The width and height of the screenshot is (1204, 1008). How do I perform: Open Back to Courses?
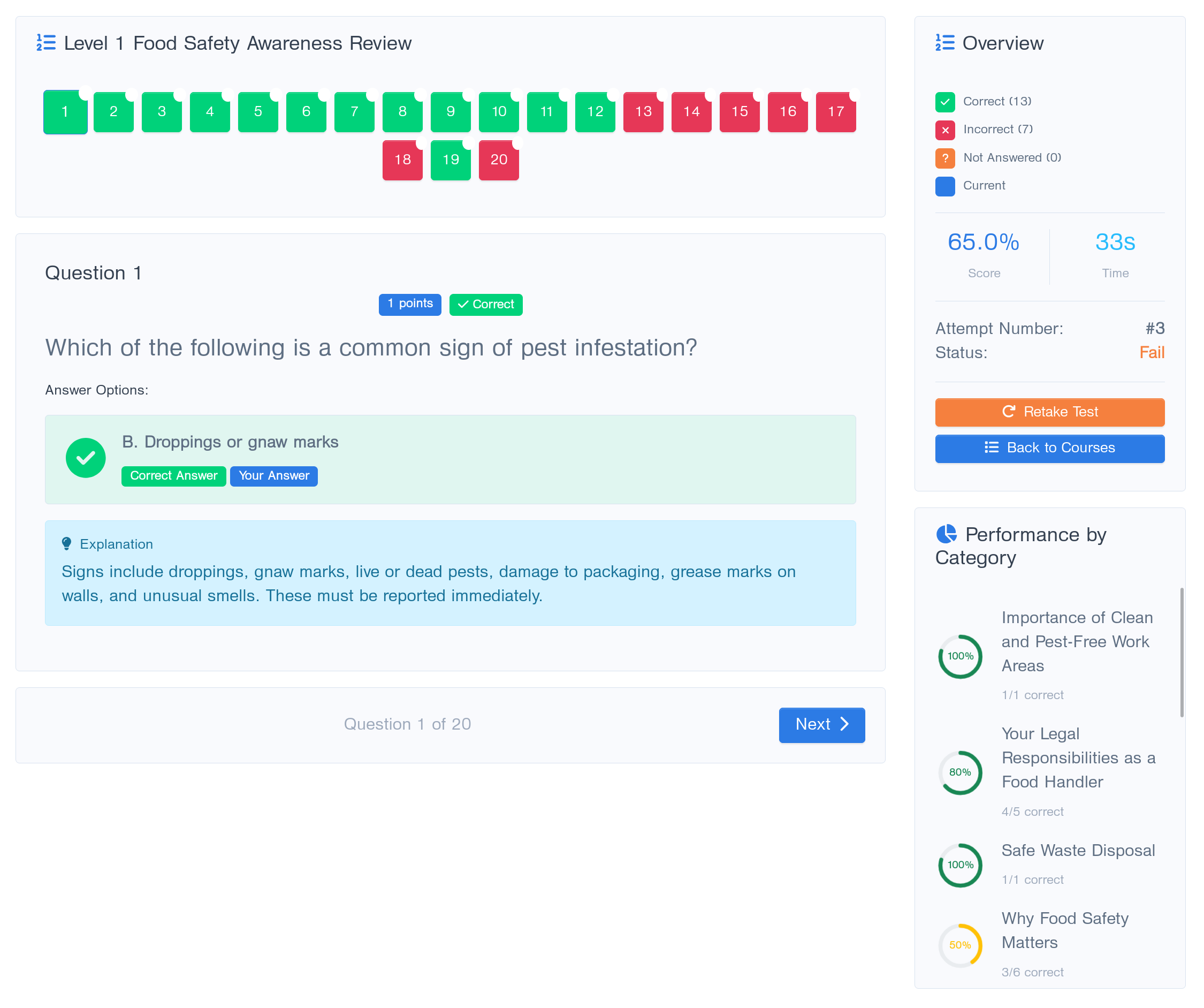click(1049, 448)
